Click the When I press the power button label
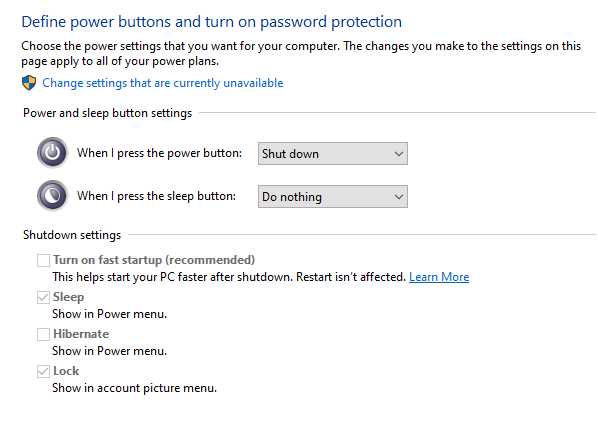The image size is (598, 444). (159, 153)
